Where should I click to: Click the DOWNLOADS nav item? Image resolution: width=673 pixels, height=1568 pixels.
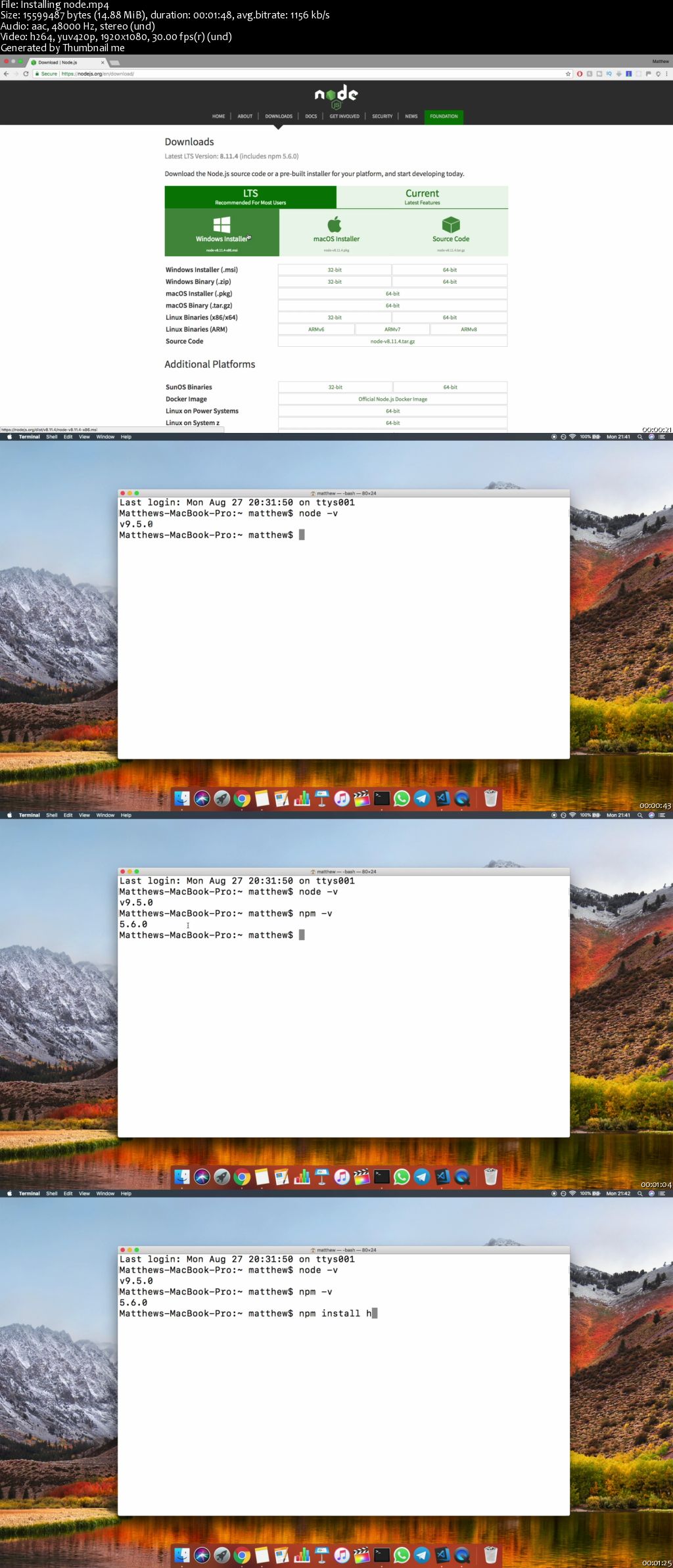click(279, 116)
